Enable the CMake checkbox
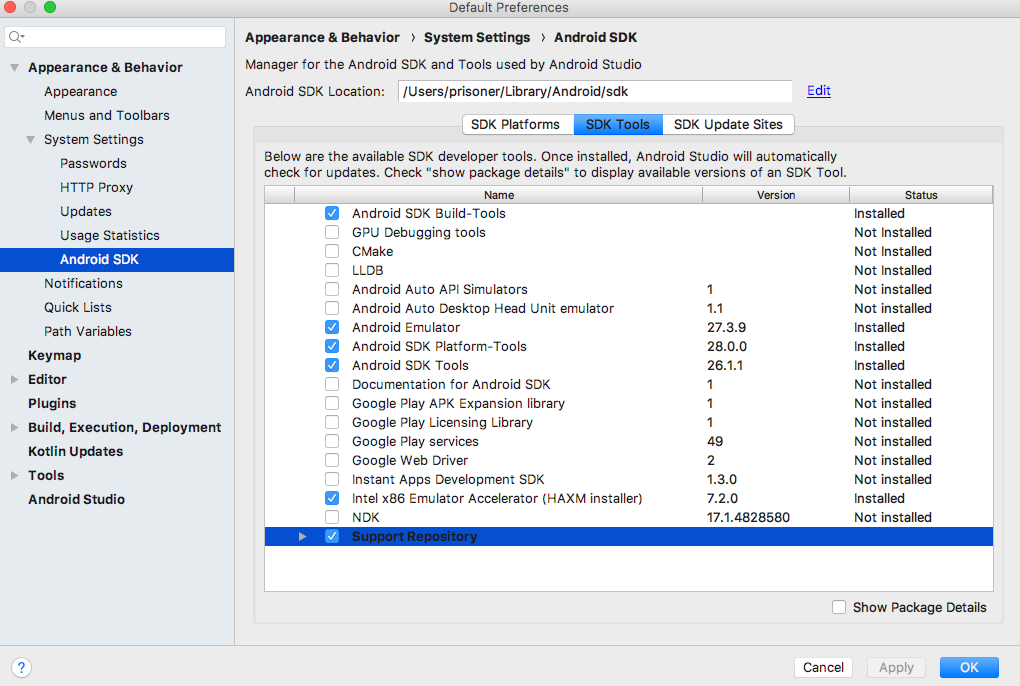The width and height of the screenshot is (1020, 686). tap(332, 251)
